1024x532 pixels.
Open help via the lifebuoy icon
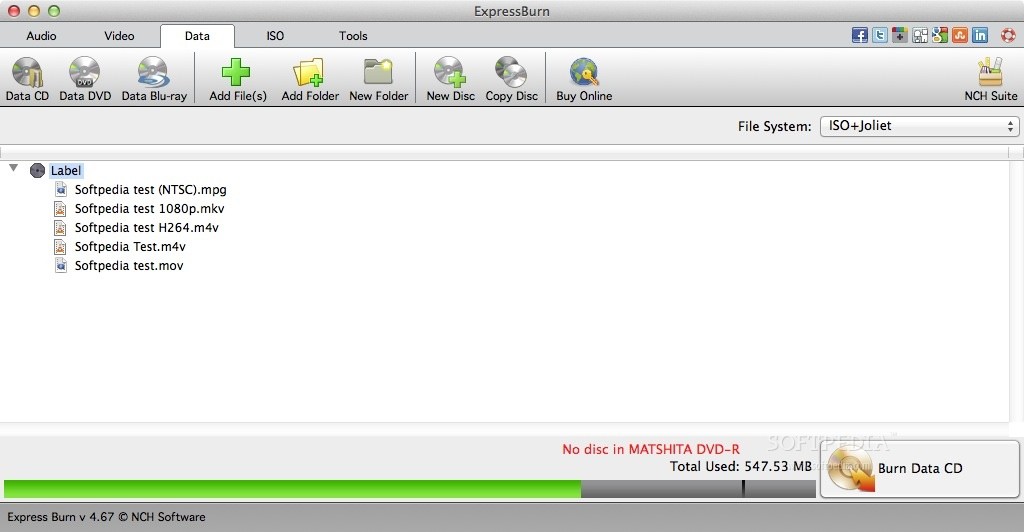click(x=1008, y=35)
